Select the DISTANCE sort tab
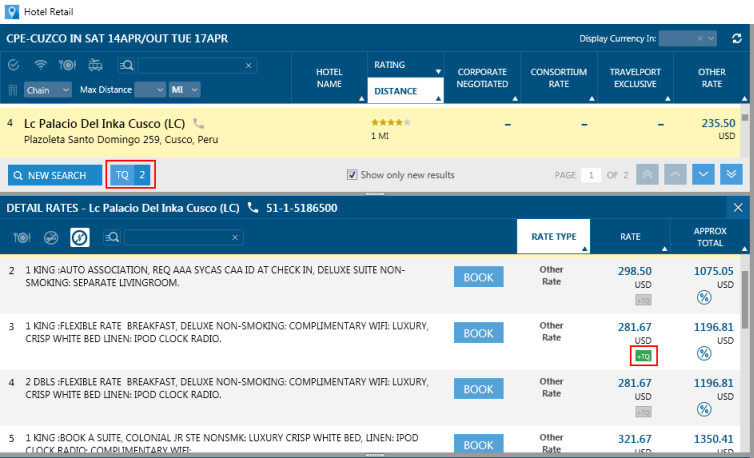Screen dimensions: 754x458 click(x=404, y=91)
